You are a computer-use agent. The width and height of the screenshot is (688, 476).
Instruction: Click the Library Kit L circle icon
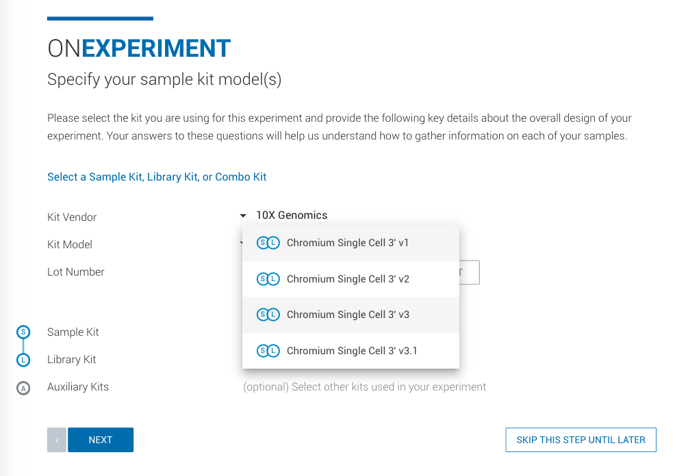23,360
